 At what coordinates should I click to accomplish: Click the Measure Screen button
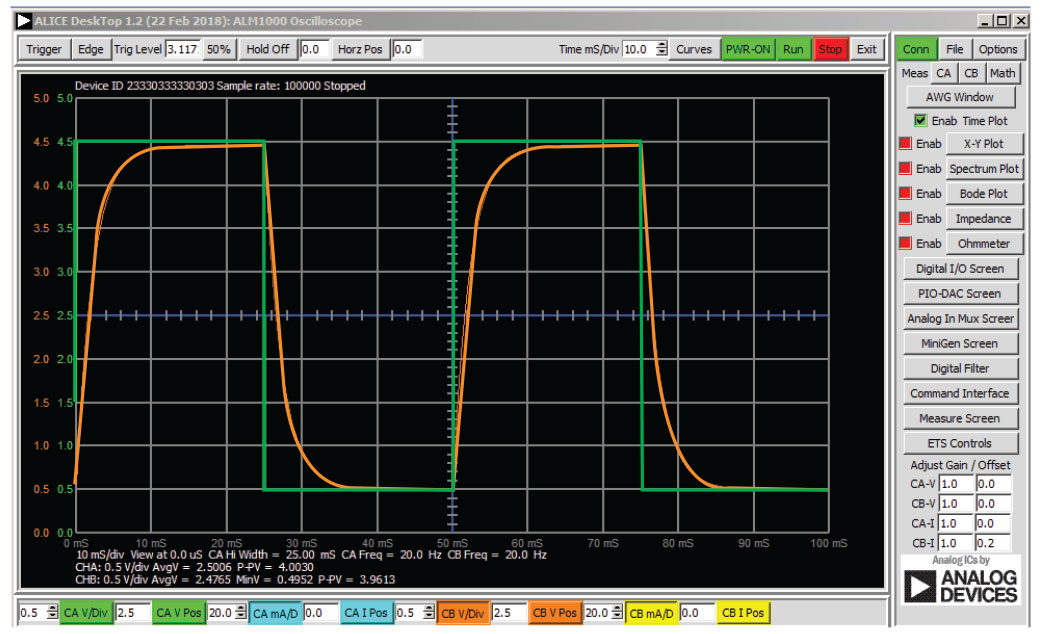960,418
